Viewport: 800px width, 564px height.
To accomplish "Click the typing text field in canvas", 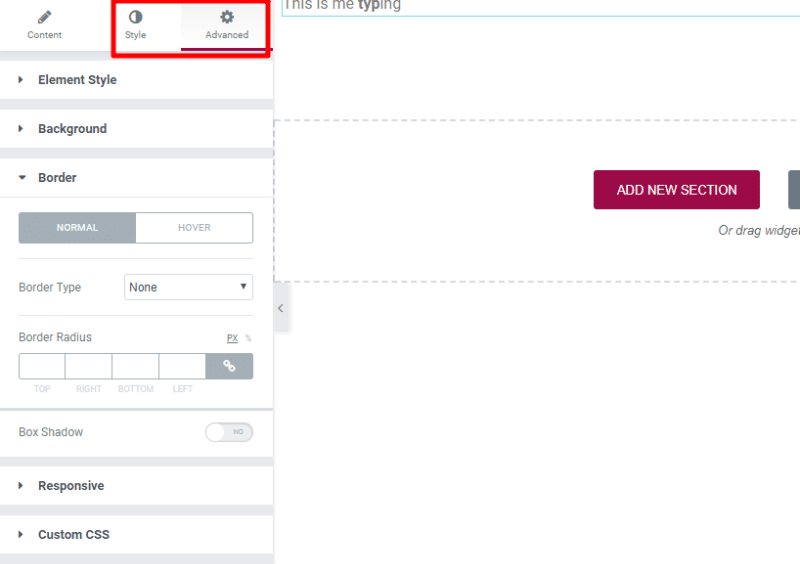I will click(541, 7).
